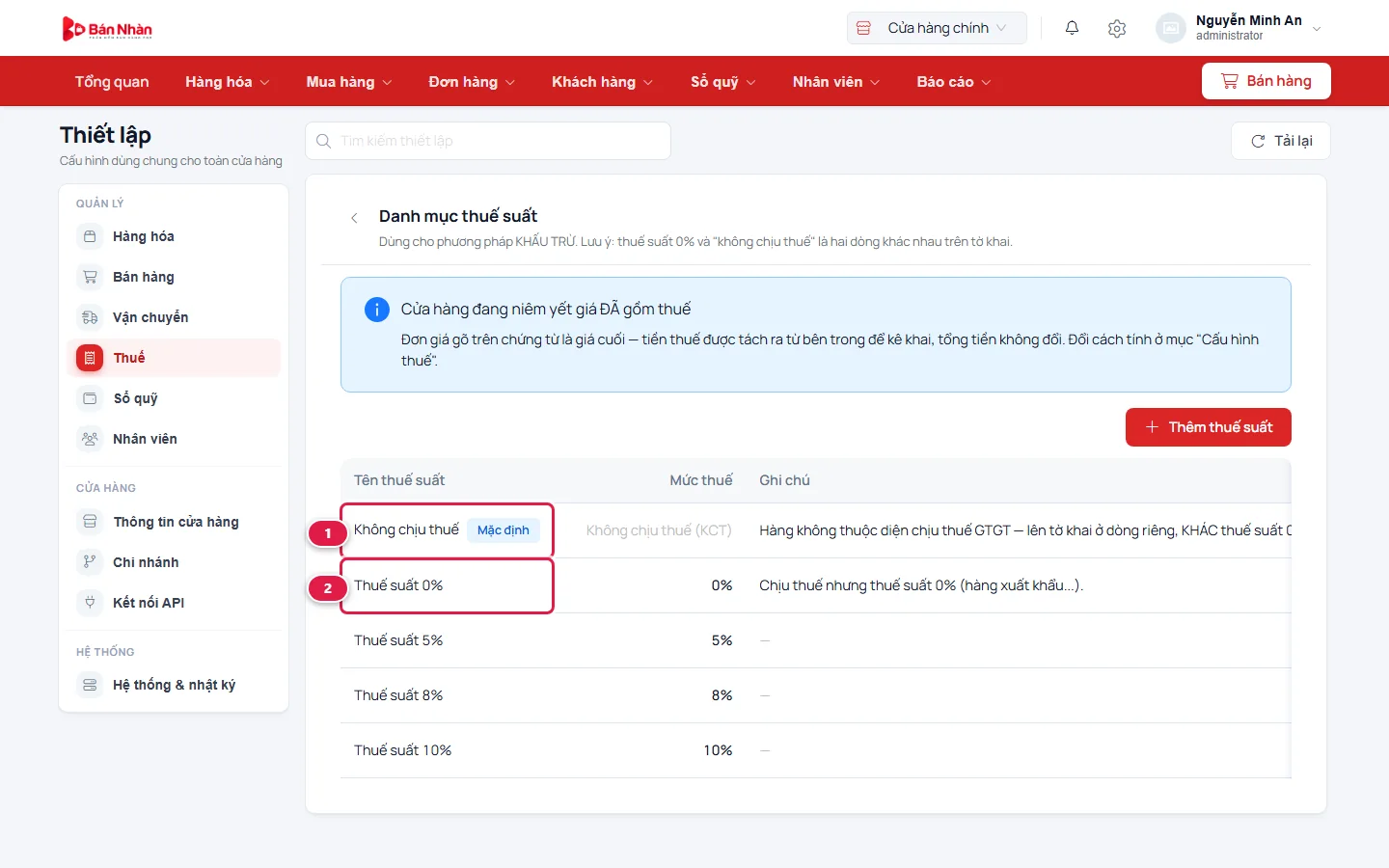Expand the Mua hàng top menu
This screenshot has width=1389, height=868.
[x=349, y=82]
